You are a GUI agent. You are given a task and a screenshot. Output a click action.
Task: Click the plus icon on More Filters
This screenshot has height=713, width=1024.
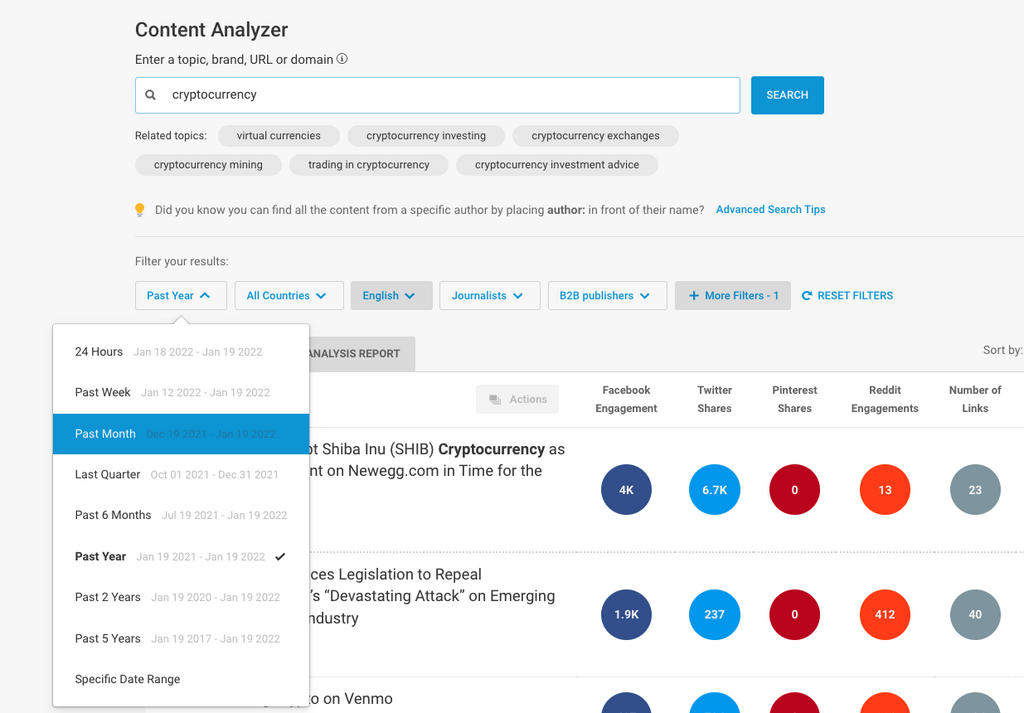tap(694, 296)
